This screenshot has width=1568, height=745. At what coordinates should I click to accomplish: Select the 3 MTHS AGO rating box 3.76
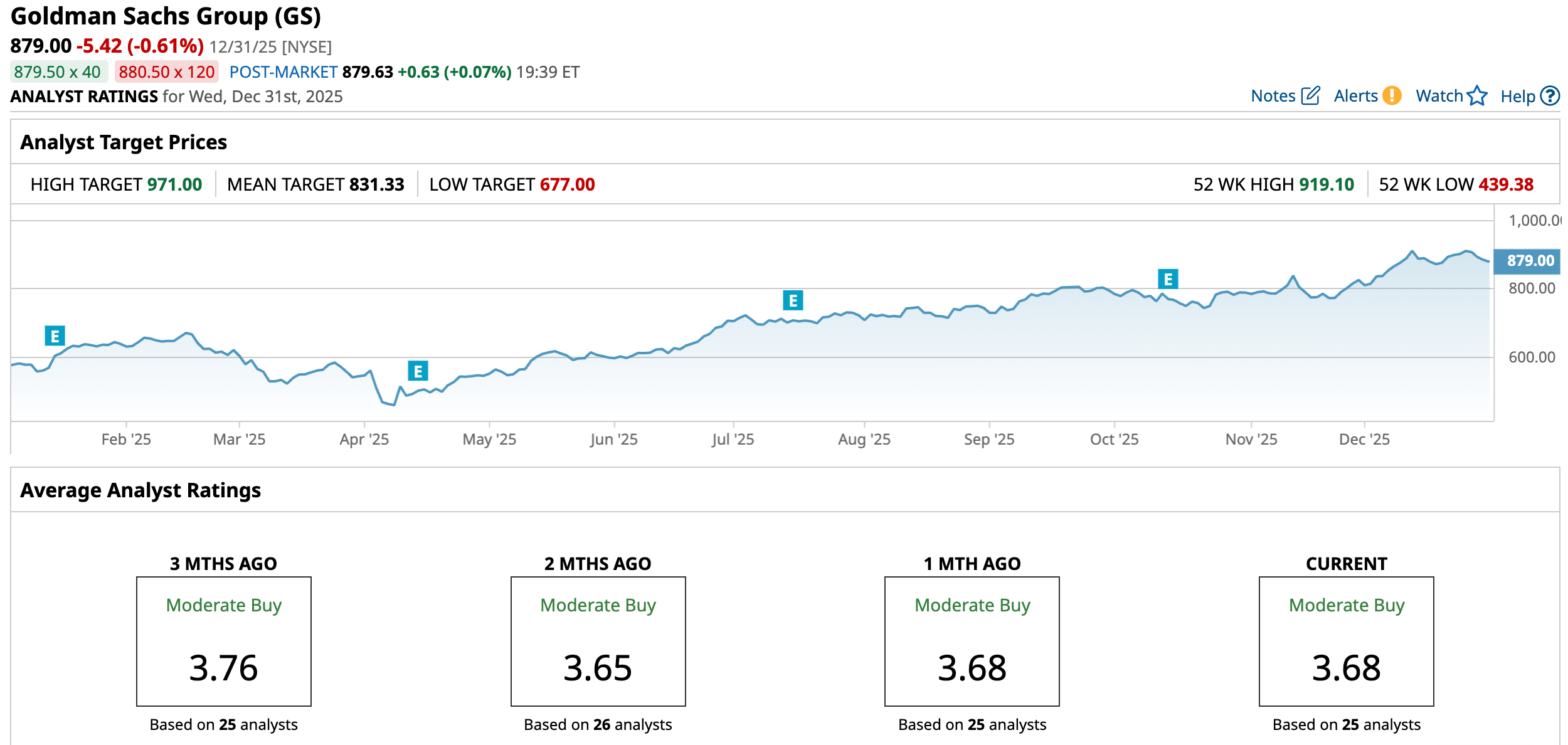coord(224,641)
